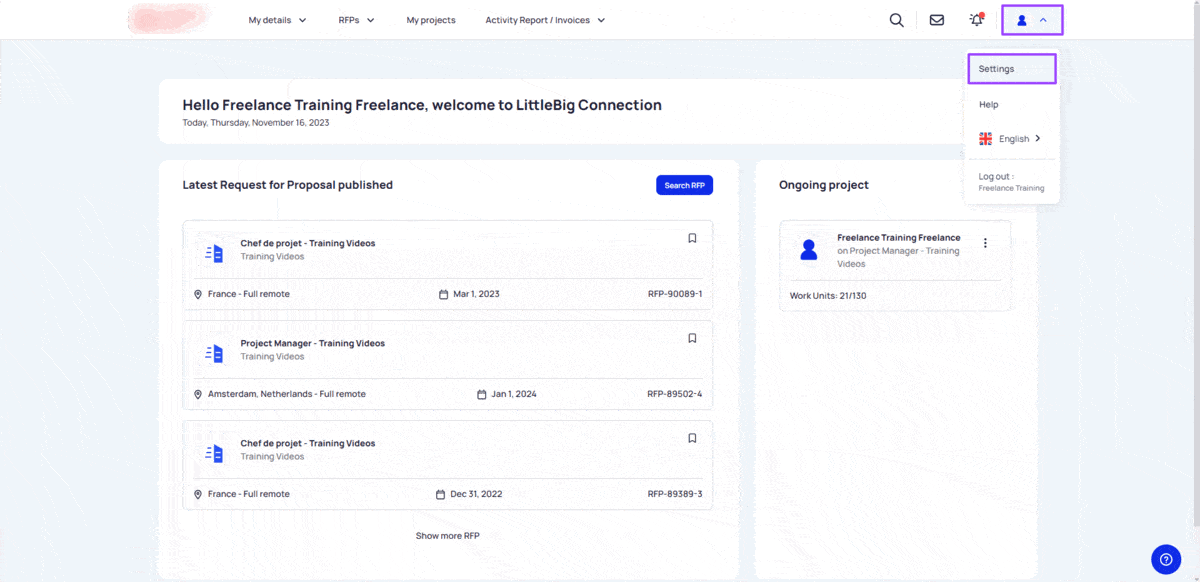Open Freelance Training Freelance ongoing project
The image size is (1200, 582).
899,238
